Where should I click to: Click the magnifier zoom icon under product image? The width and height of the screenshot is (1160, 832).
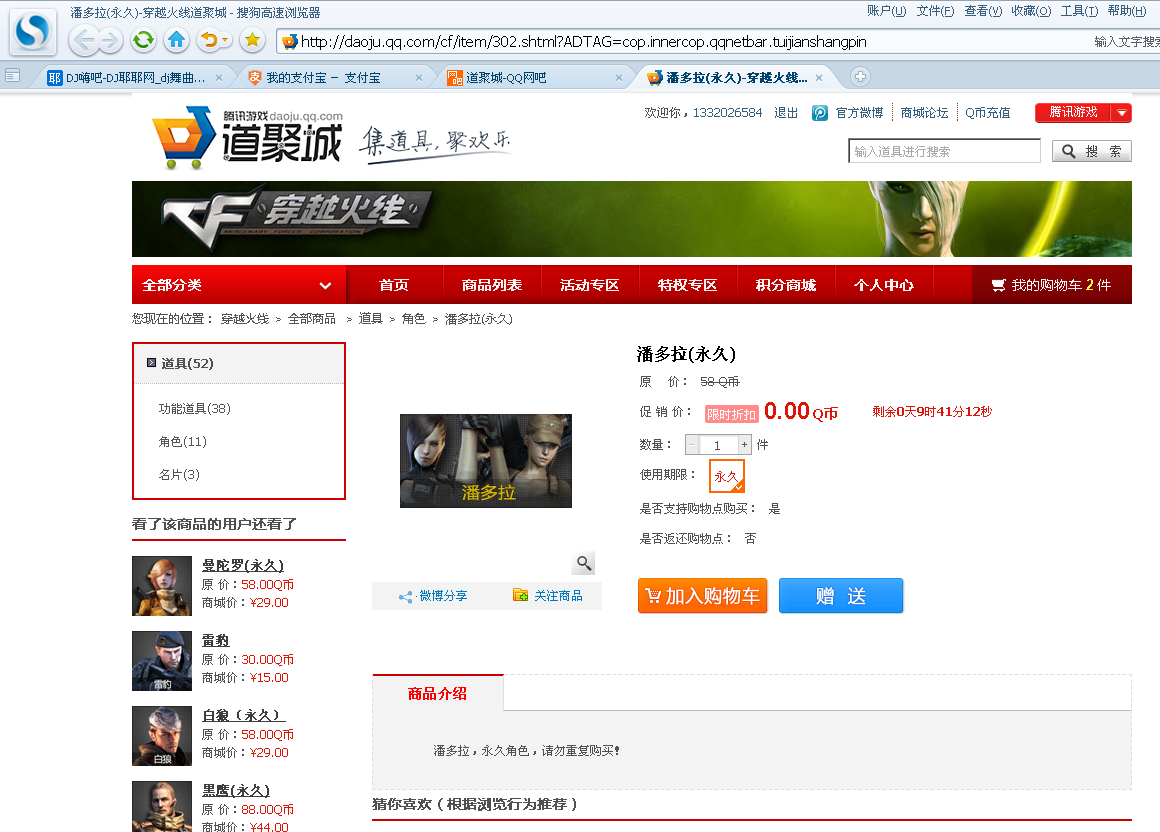[584, 564]
